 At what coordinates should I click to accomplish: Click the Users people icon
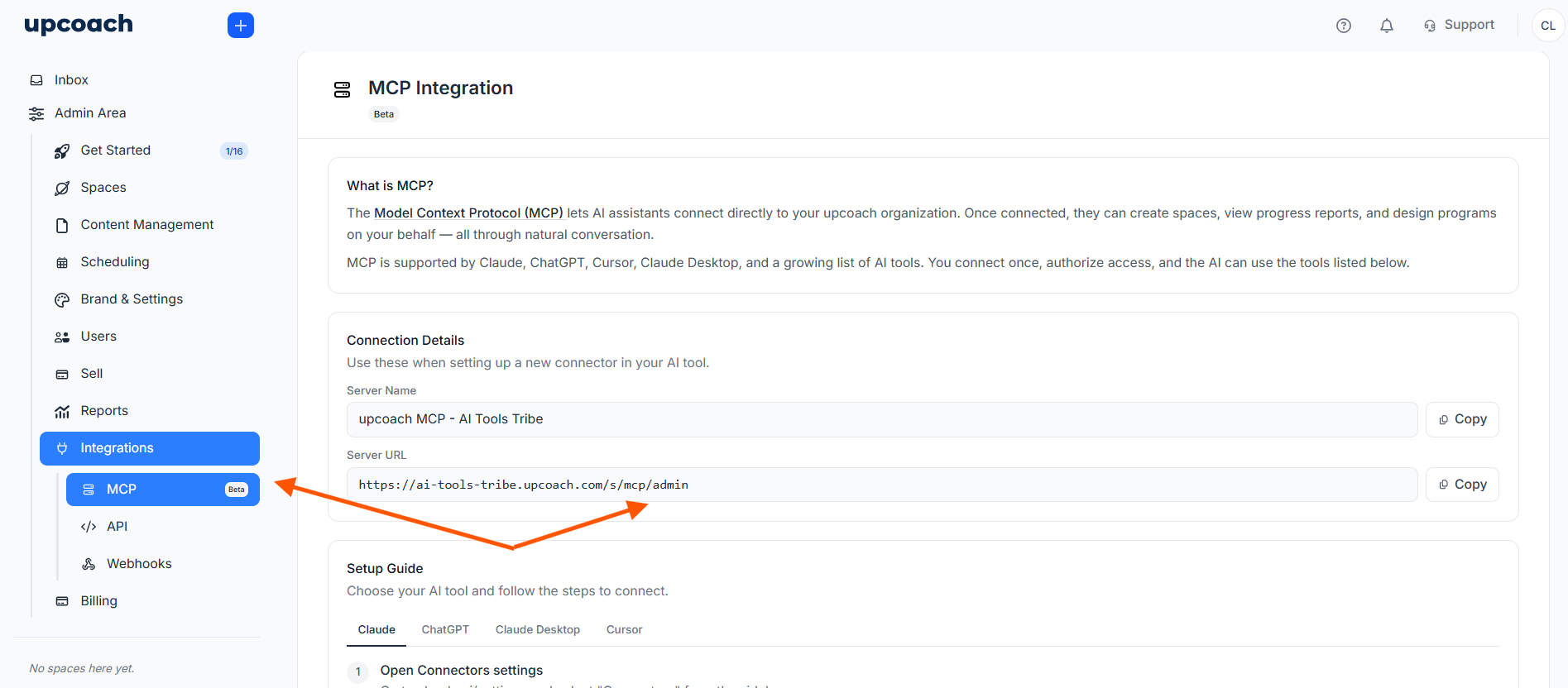point(62,337)
